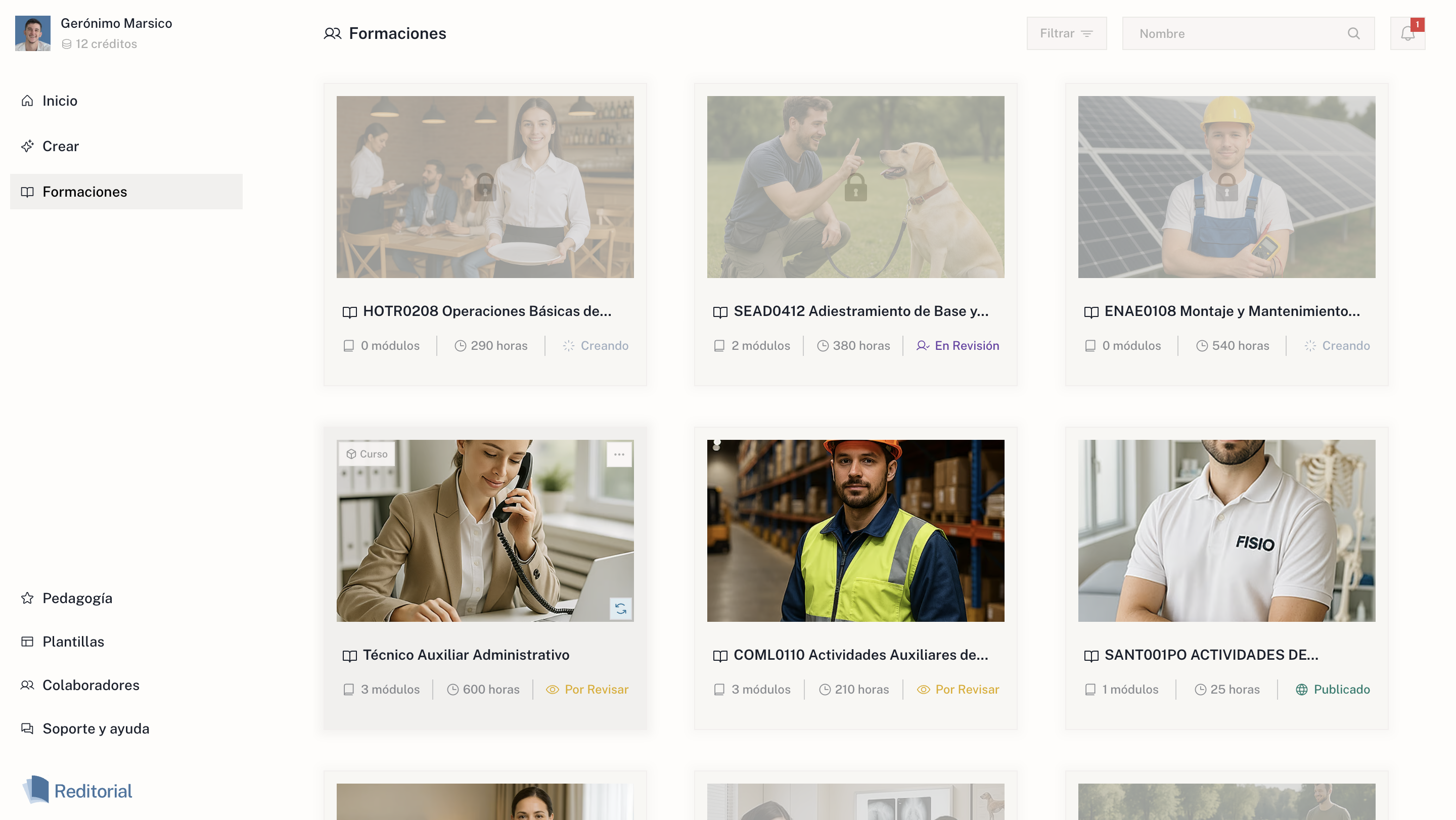Click the lock icon on ENAE0108 card image
The width and height of the screenshot is (1456, 820).
[x=1226, y=187]
